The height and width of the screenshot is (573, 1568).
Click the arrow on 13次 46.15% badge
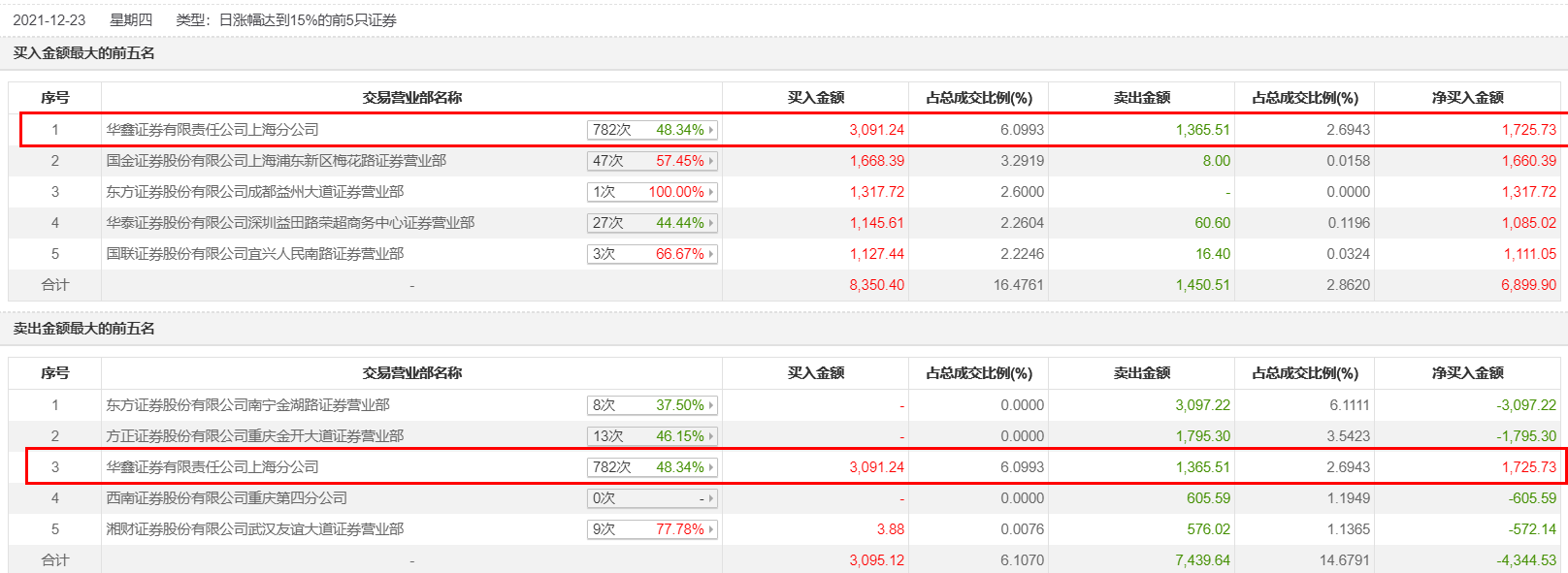point(711,436)
